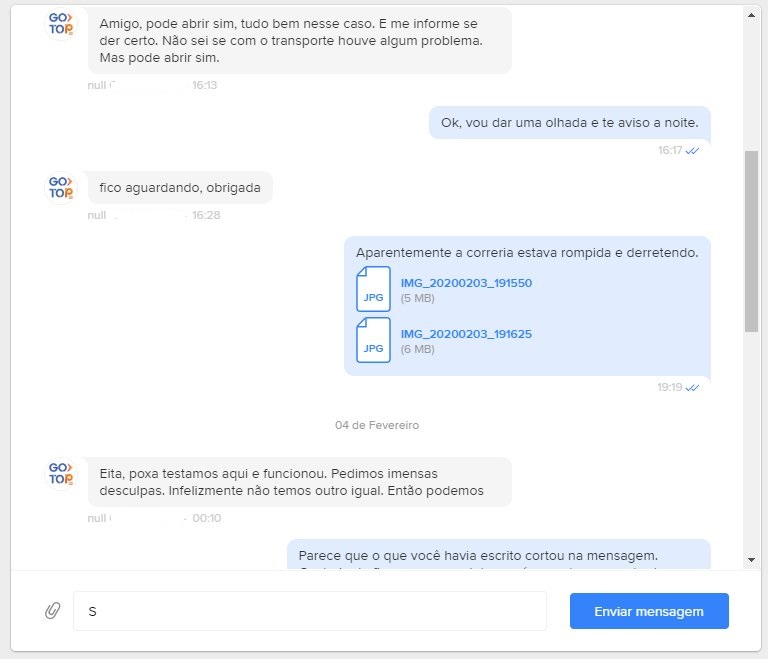The image size is (768, 659).
Task: Click the scrollbar down arrow
Action: pyautogui.click(x=751, y=560)
